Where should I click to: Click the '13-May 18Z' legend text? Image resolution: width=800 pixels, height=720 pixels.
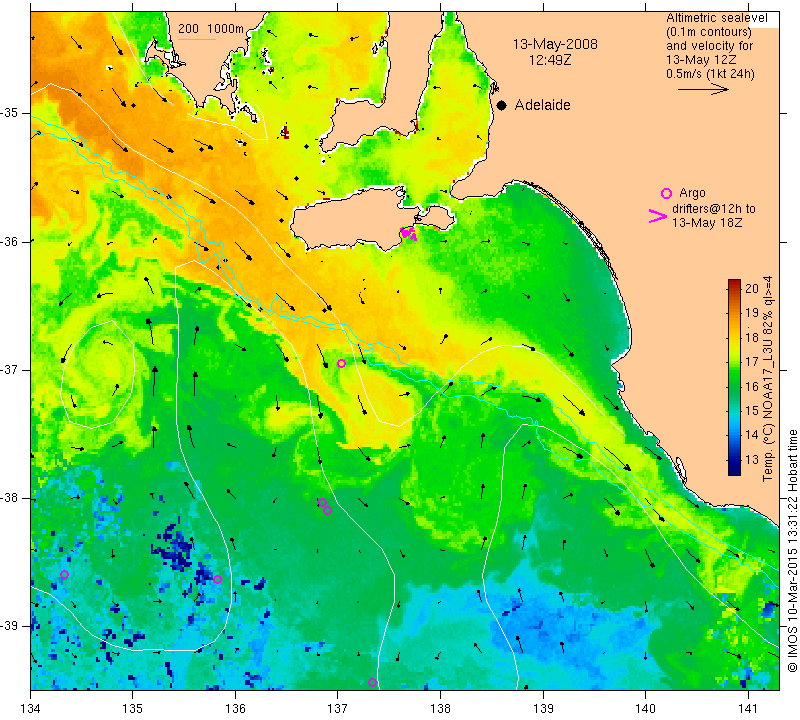[x=707, y=222]
